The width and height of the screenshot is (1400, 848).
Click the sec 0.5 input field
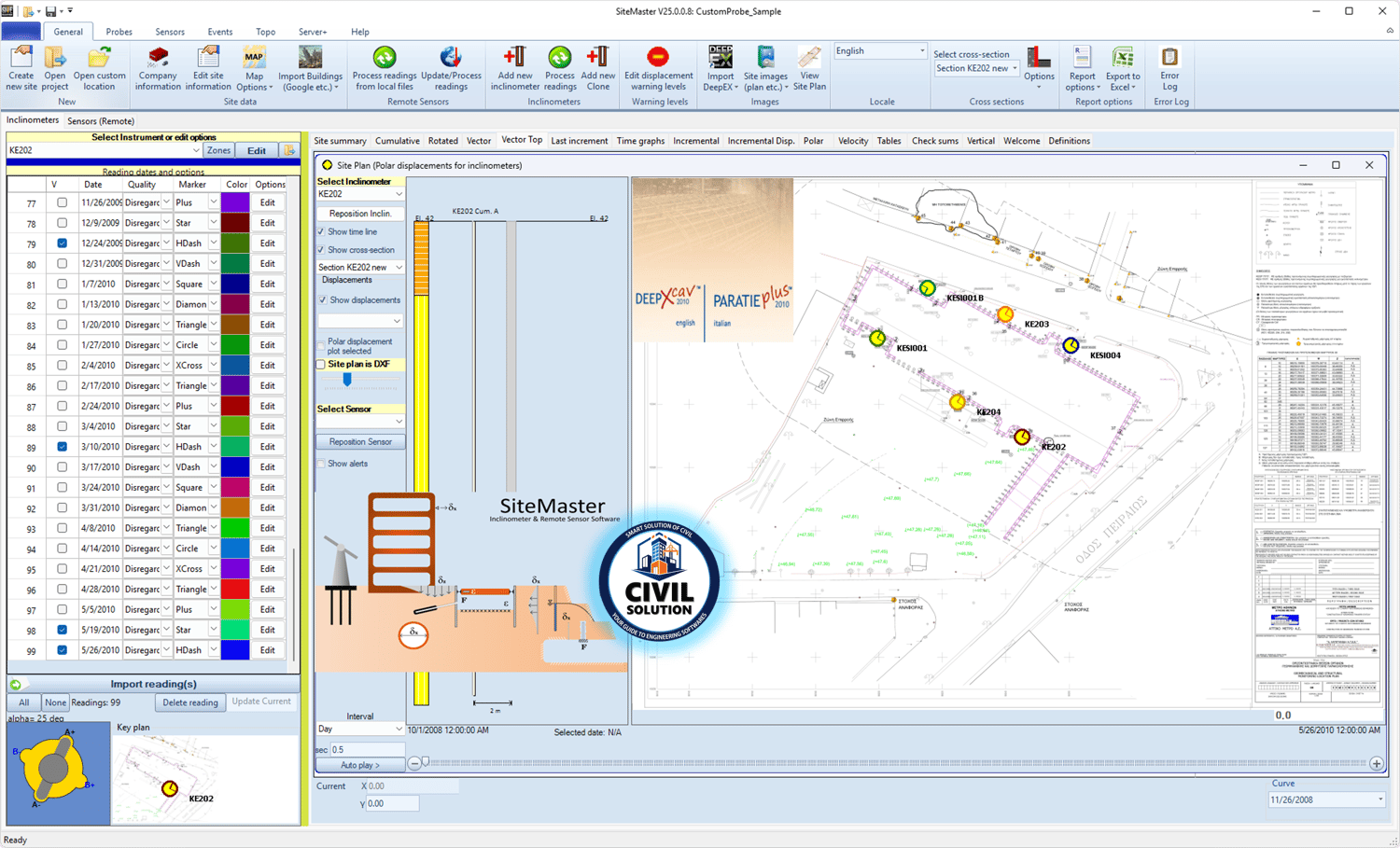[367, 749]
